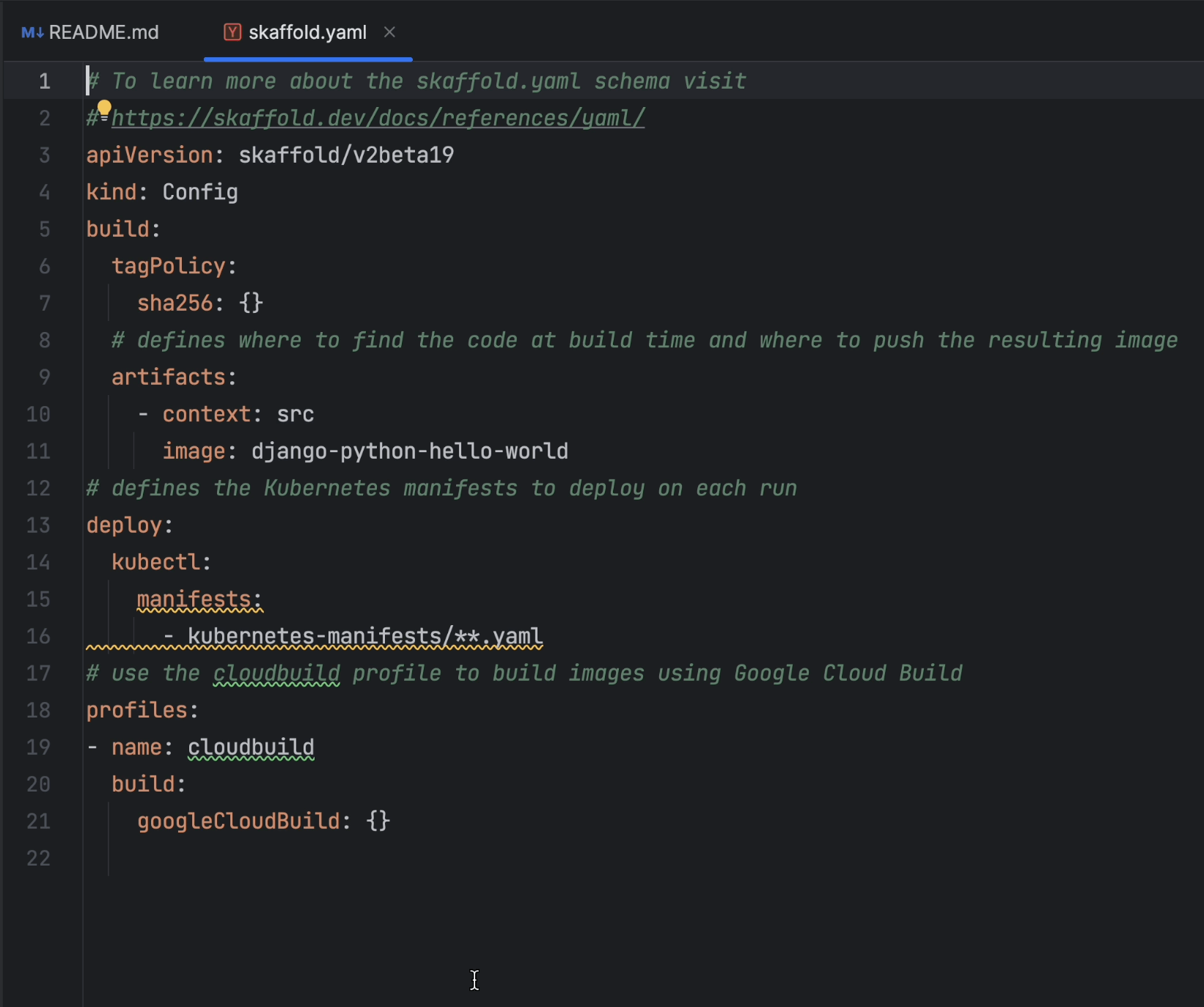Click the 'kubectl' key under deploy
This screenshot has height=1007, width=1204.
point(155,562)
